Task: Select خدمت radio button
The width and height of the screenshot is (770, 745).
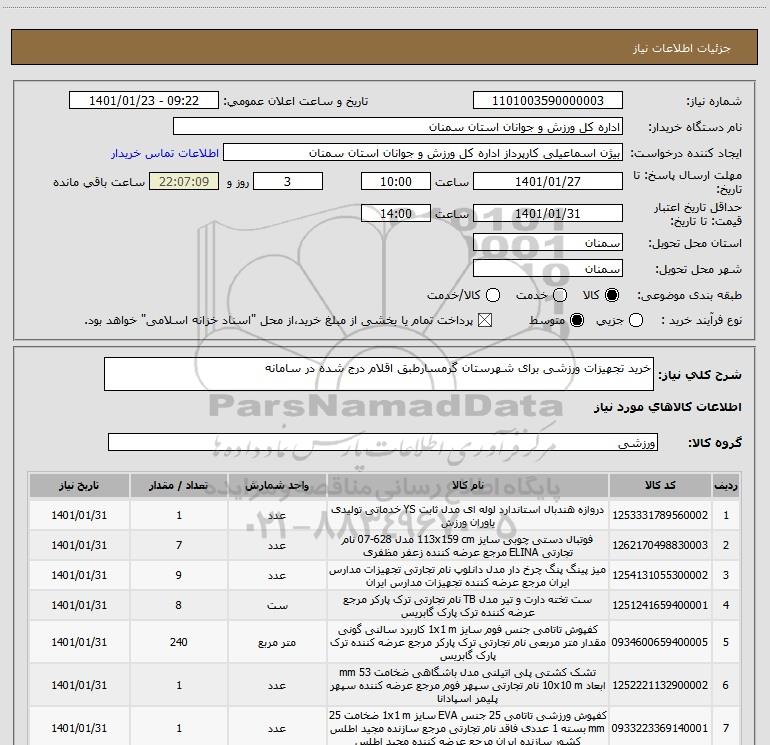Action: point(560,295)
